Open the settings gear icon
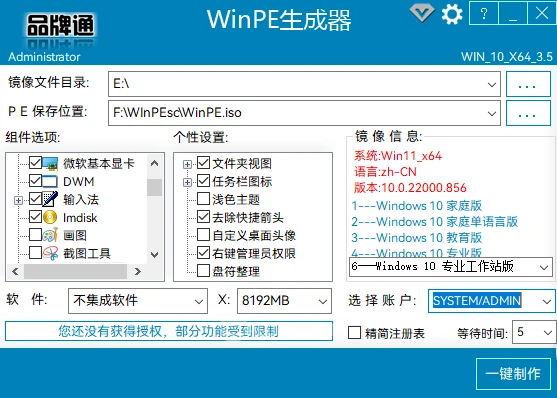This screenshot has height=398, width=557. click(x=452, y=14)
